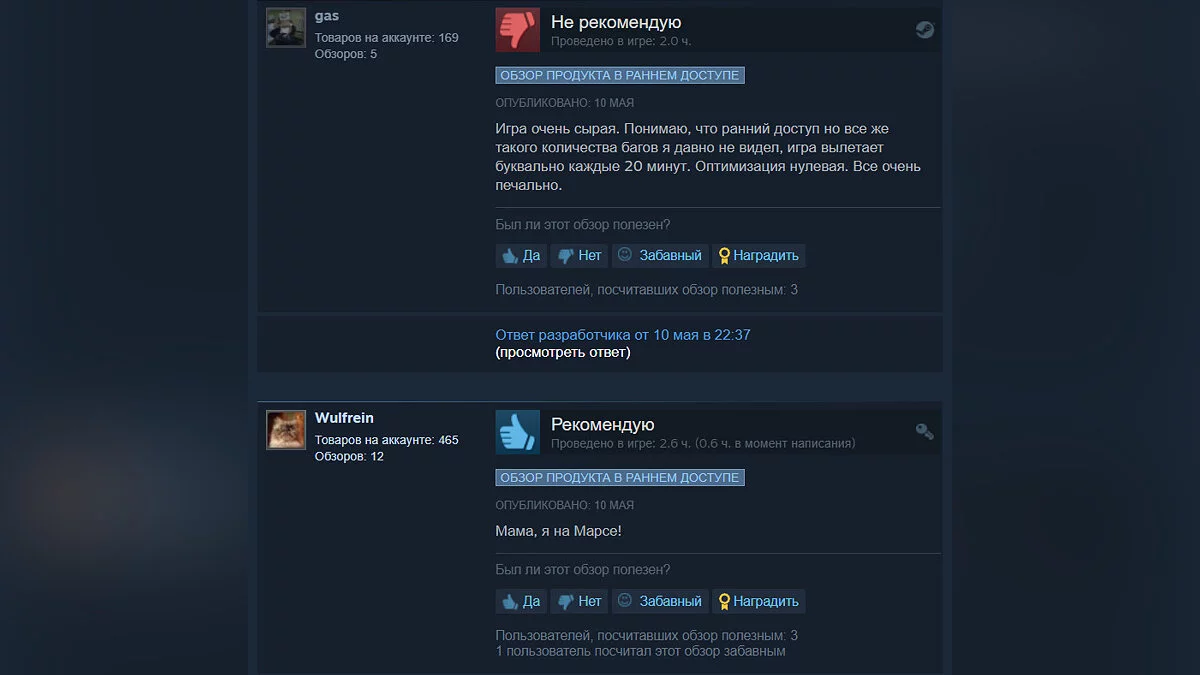This screenshot has width=1200, height=675.
Task: Open gas's profile avatar
Action: (286, 28)
